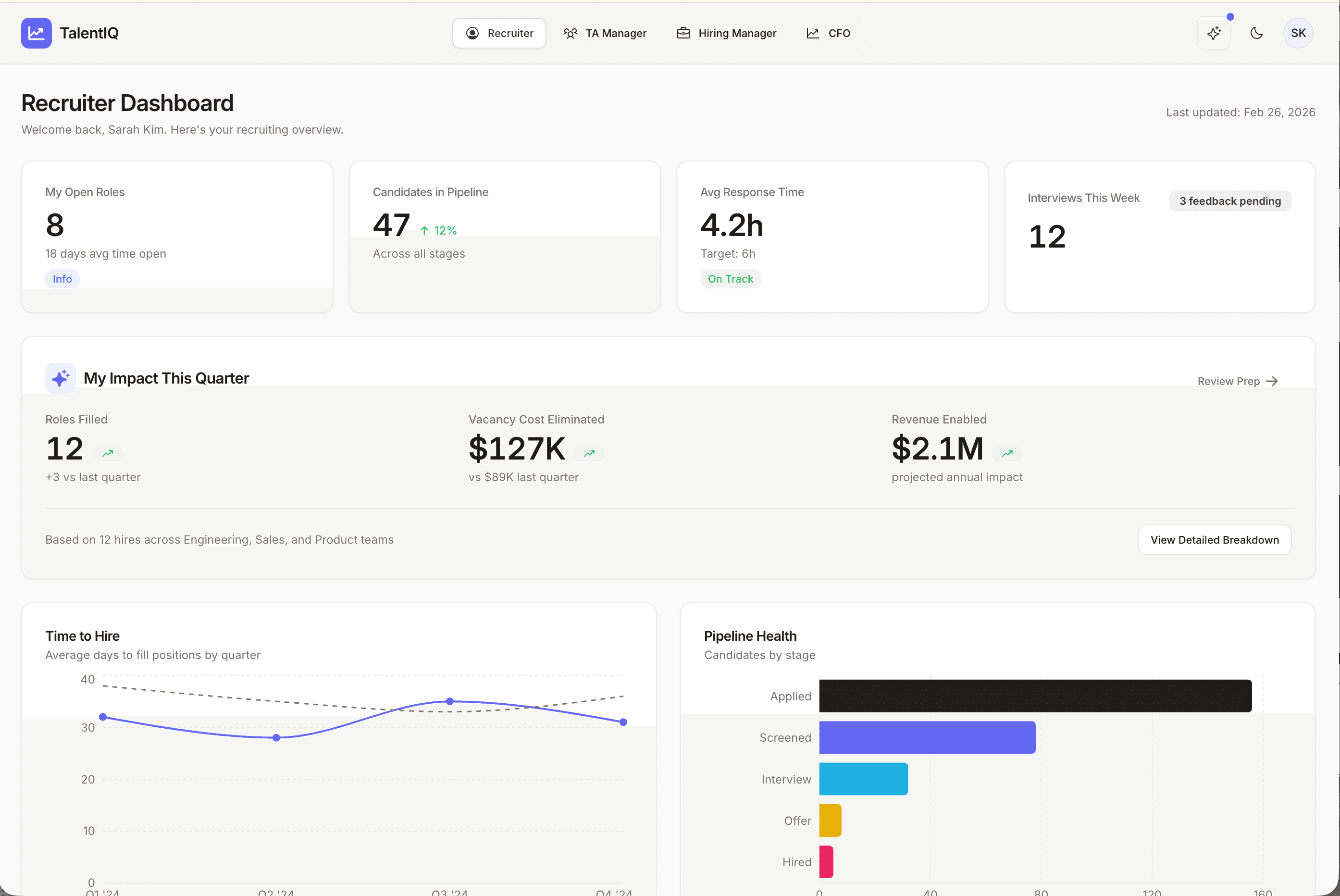Click the Roles Filled trend-up icon

point(107,453)
